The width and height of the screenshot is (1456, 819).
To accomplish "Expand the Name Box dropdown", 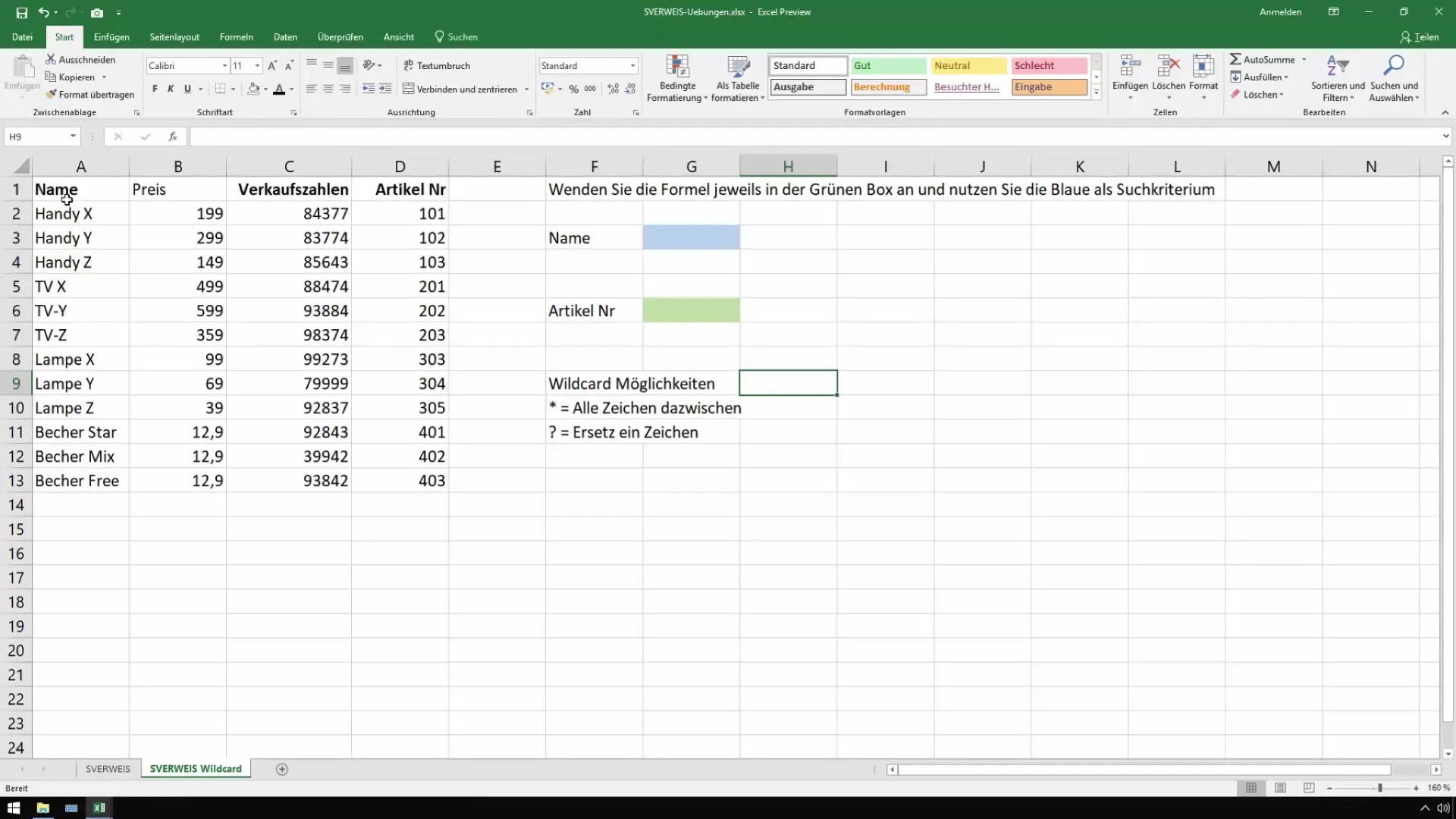I will click(73, 136).
